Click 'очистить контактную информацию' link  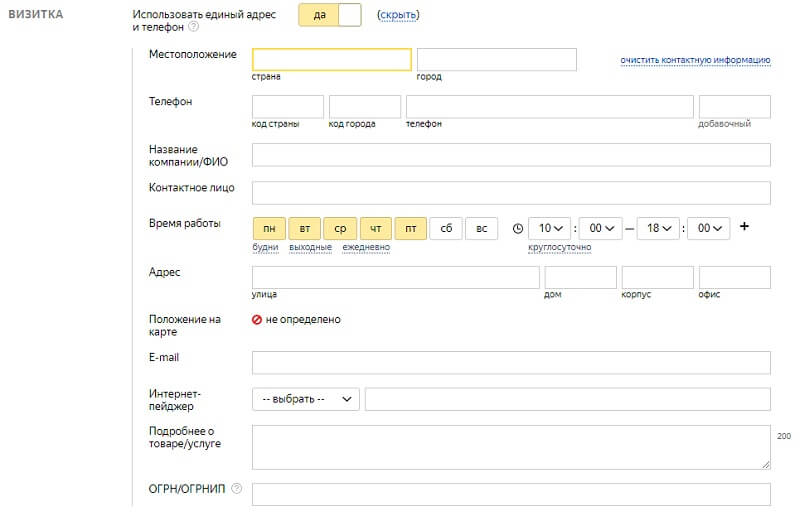(694, 60)
